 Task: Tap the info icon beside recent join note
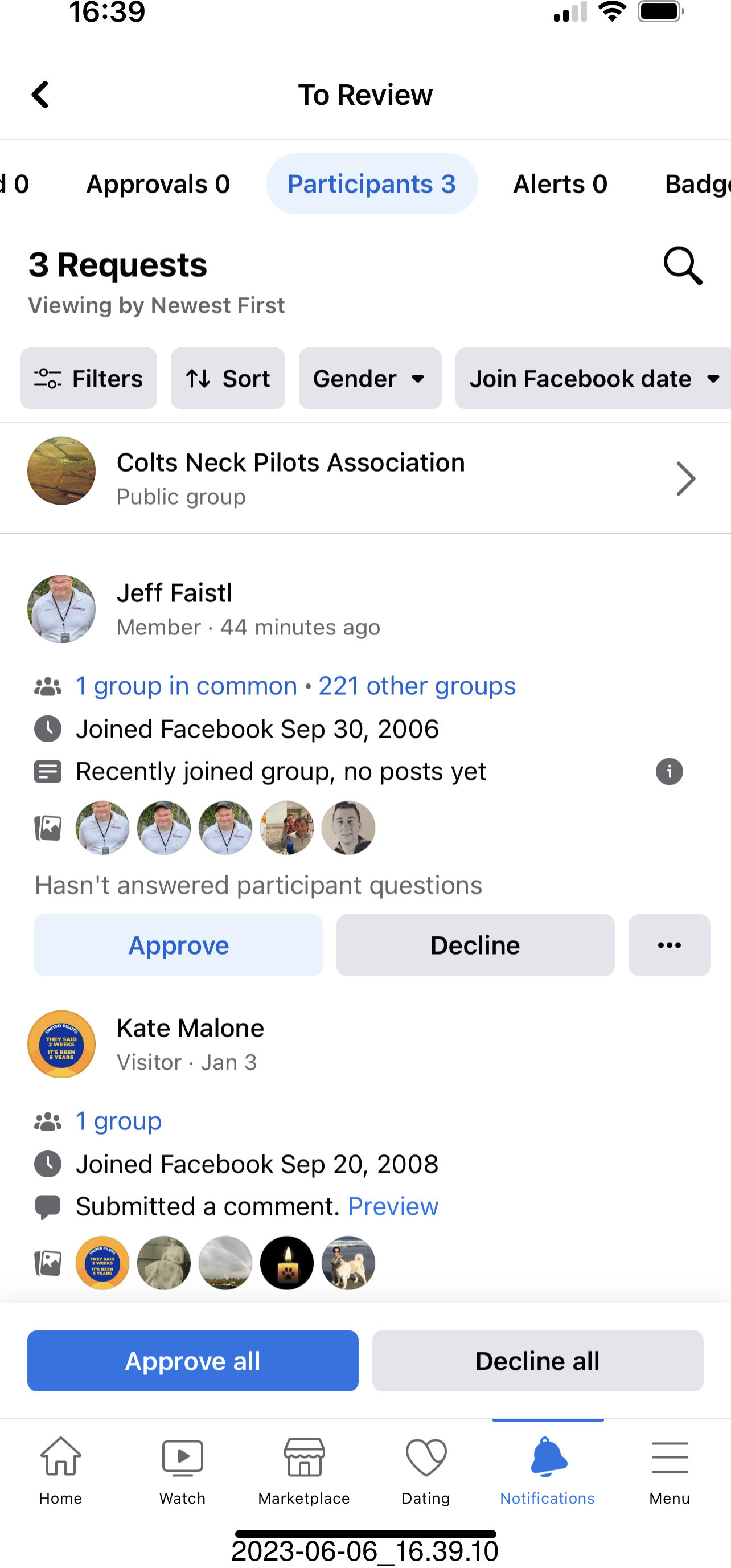click(669, 772)
